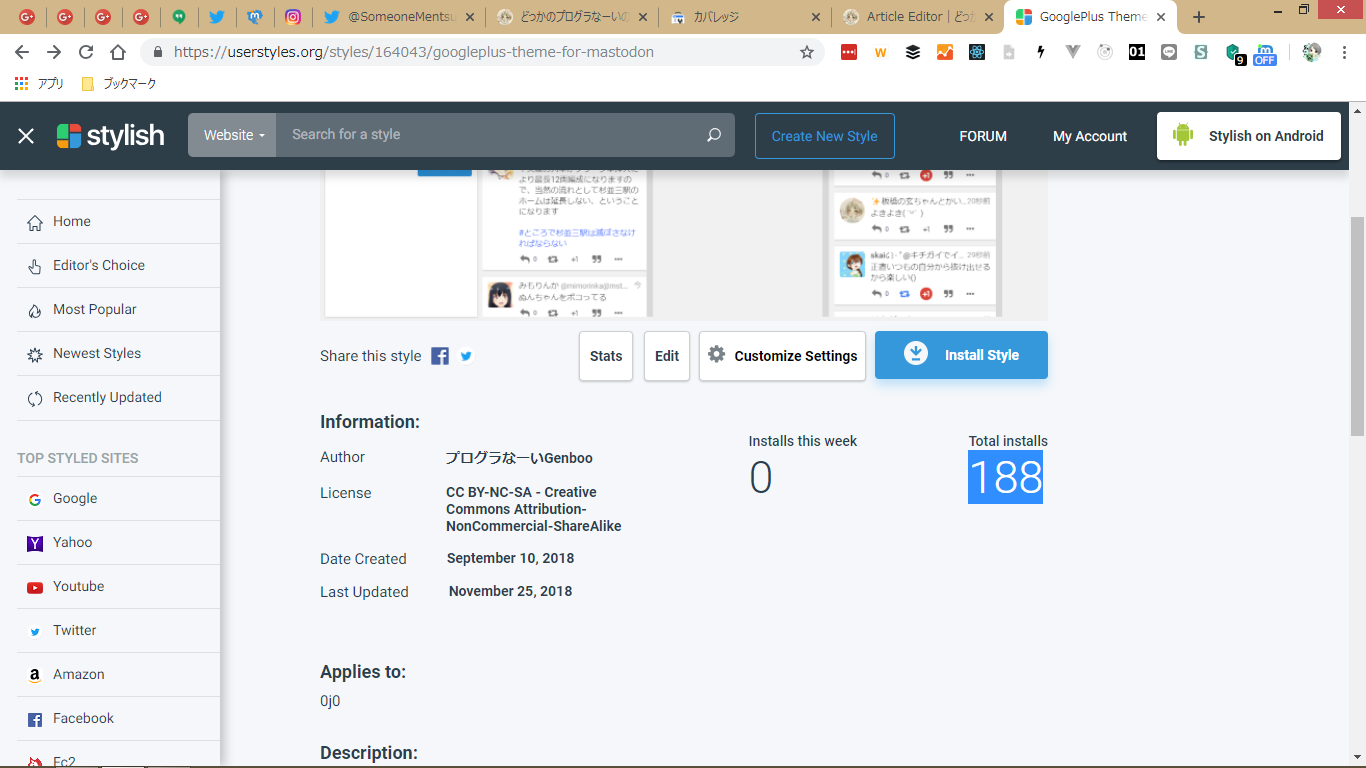The image size is (1366, 768).
Task: Click the Create New Style button
Action: tap(824, 136)
